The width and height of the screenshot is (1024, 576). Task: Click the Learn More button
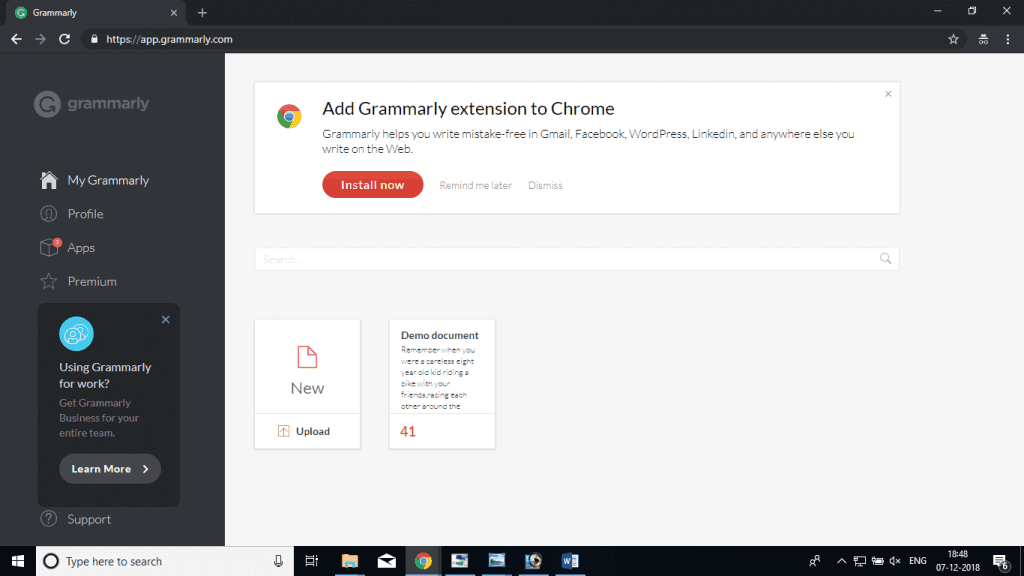[x=109, y=469]
